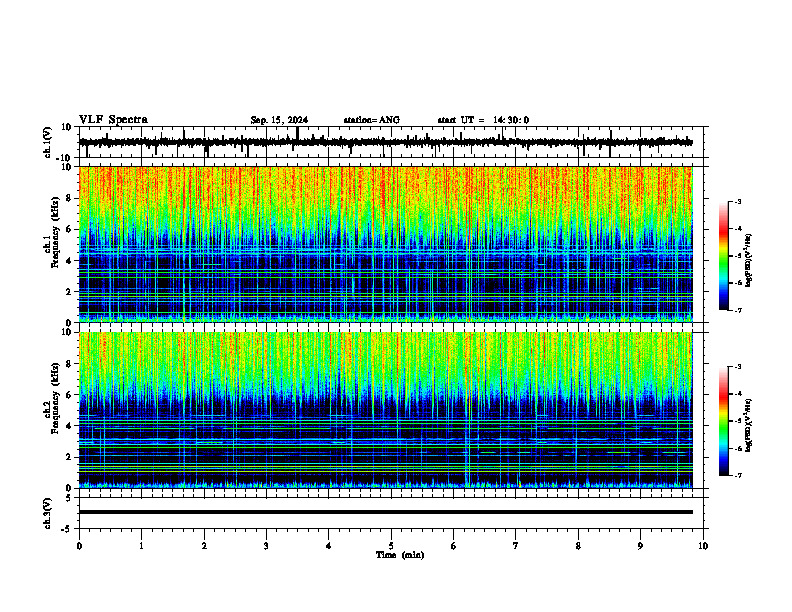792x612 pixels.
Task: Click the "-3" label on ch.1 color scale
Action: (738, 201)
